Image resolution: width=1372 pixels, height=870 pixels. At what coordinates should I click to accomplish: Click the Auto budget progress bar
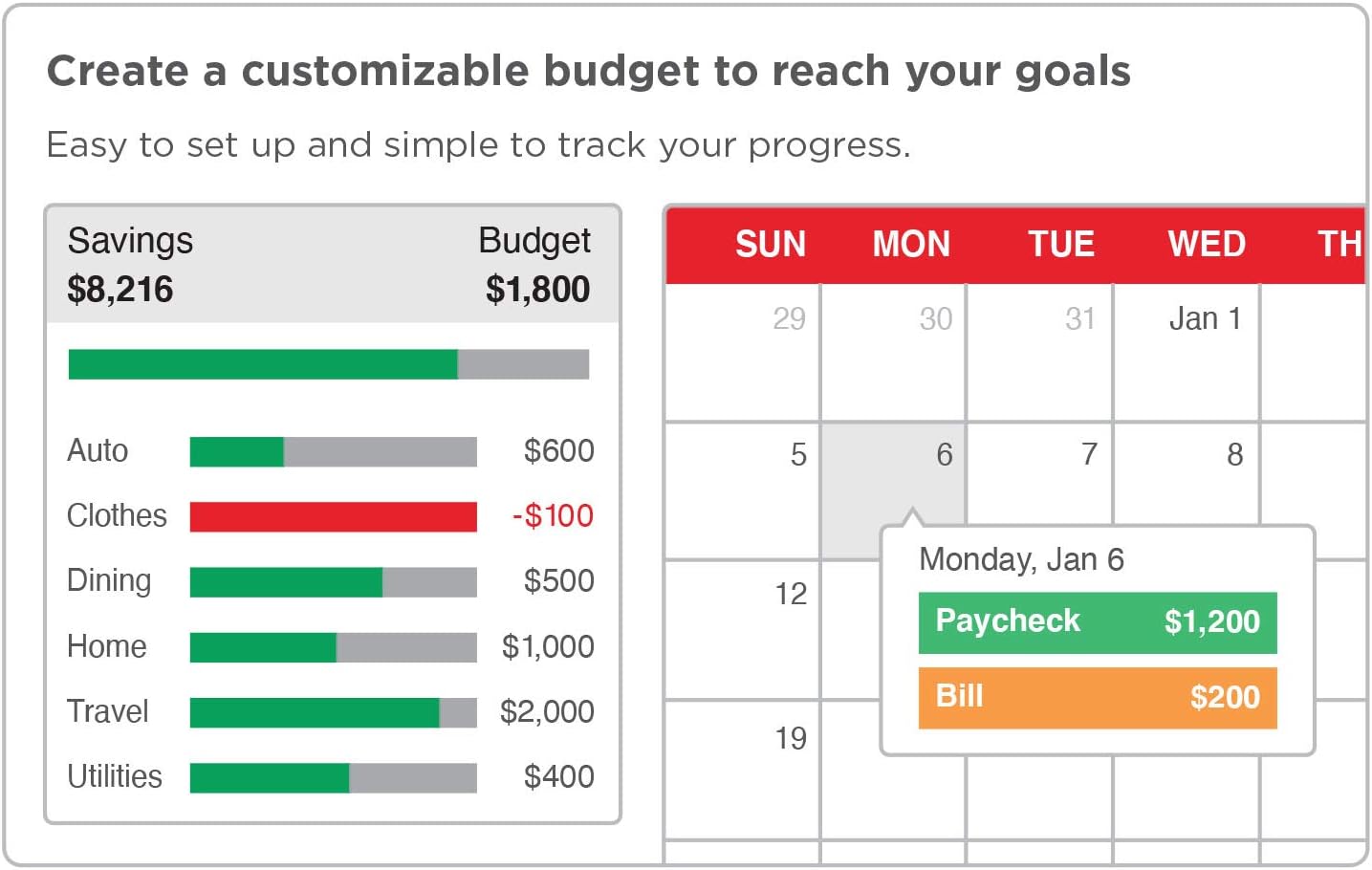click(x=333, y=451)
